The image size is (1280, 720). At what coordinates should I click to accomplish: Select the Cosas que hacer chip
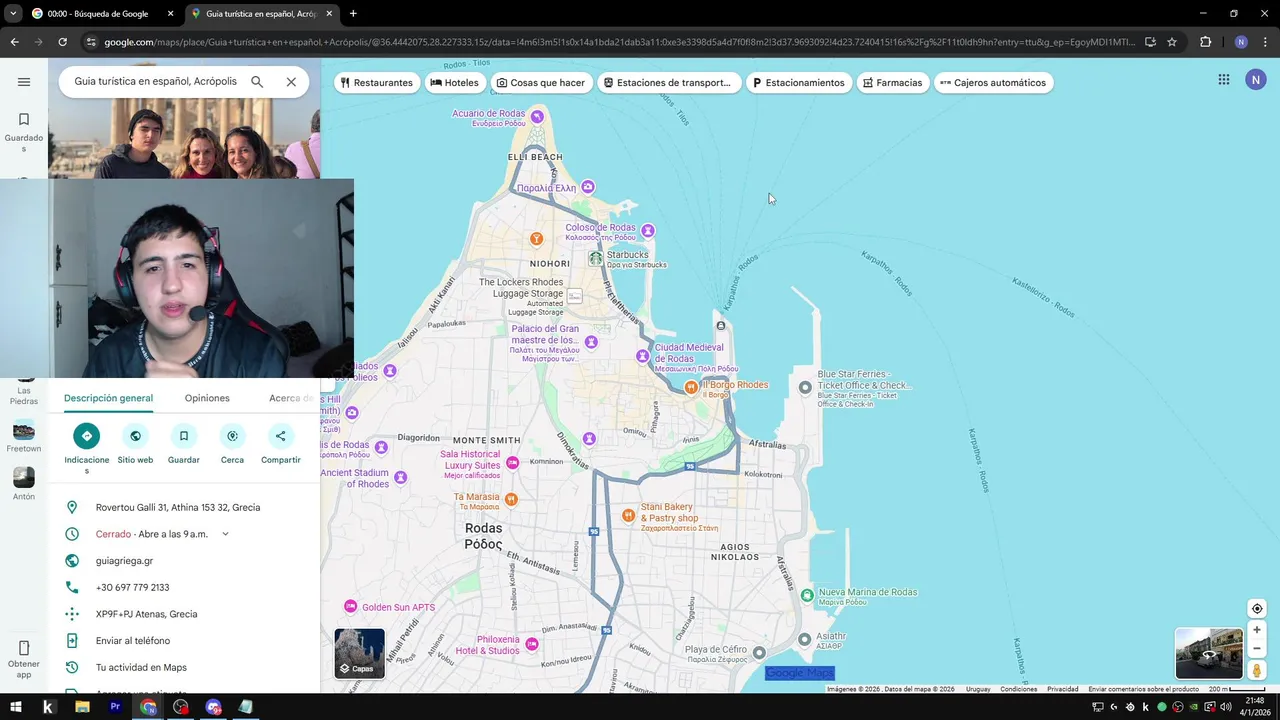[541, 83]
